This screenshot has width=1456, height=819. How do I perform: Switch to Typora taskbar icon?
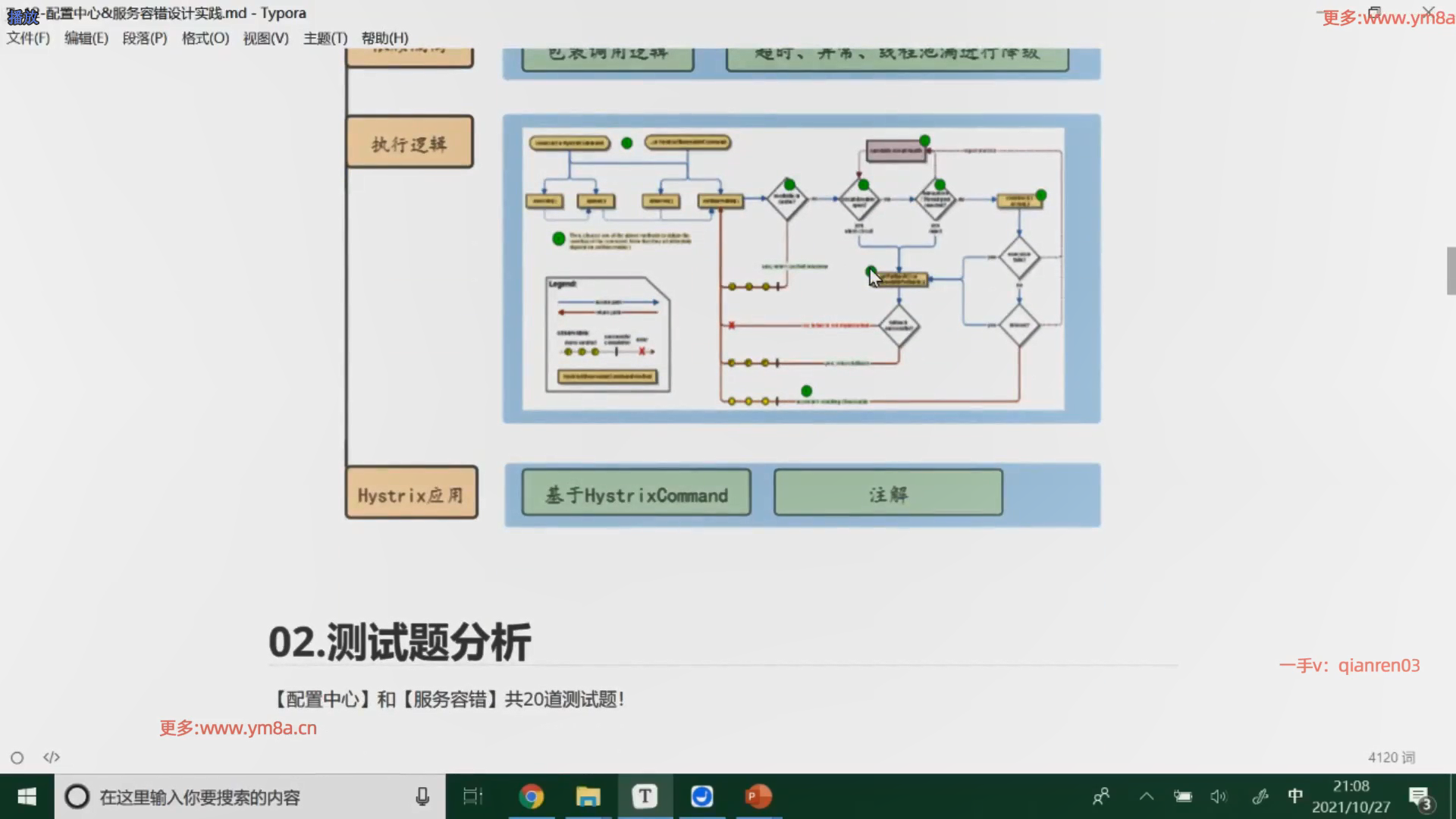point(645,796)
